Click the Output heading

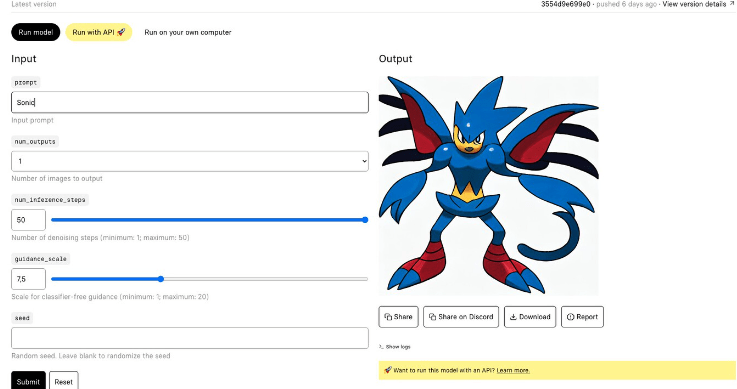(x=395, y=59)
